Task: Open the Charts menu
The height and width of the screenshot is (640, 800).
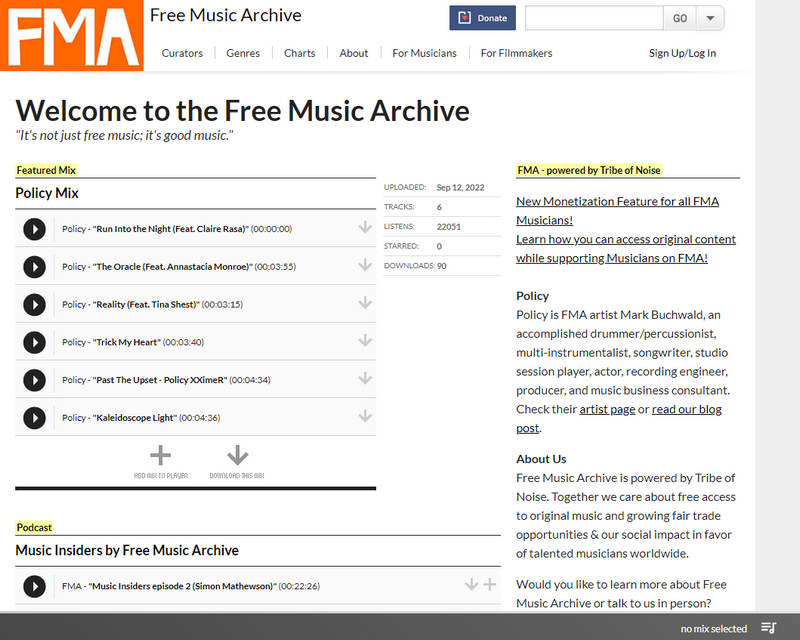Action: click(x=299, y=53)
